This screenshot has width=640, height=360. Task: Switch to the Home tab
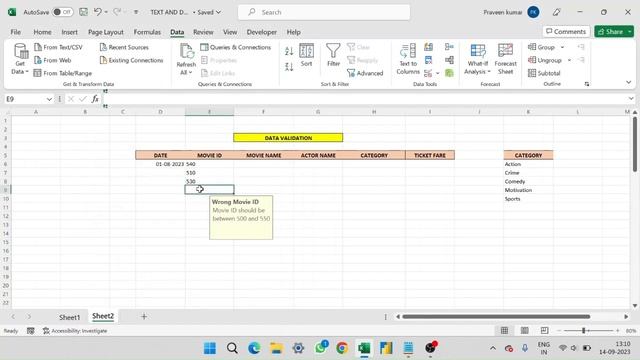42,32
